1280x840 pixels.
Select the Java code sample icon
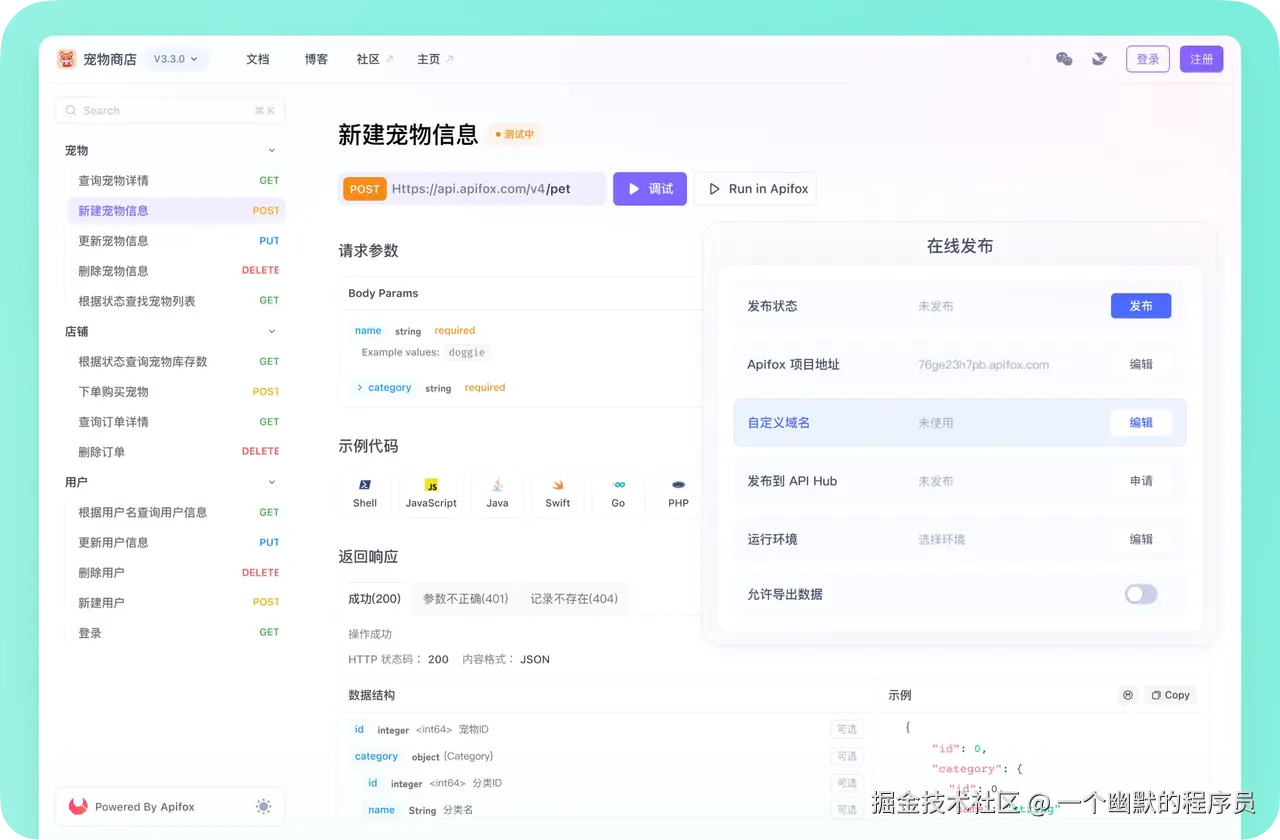click(x=497, y=494)
